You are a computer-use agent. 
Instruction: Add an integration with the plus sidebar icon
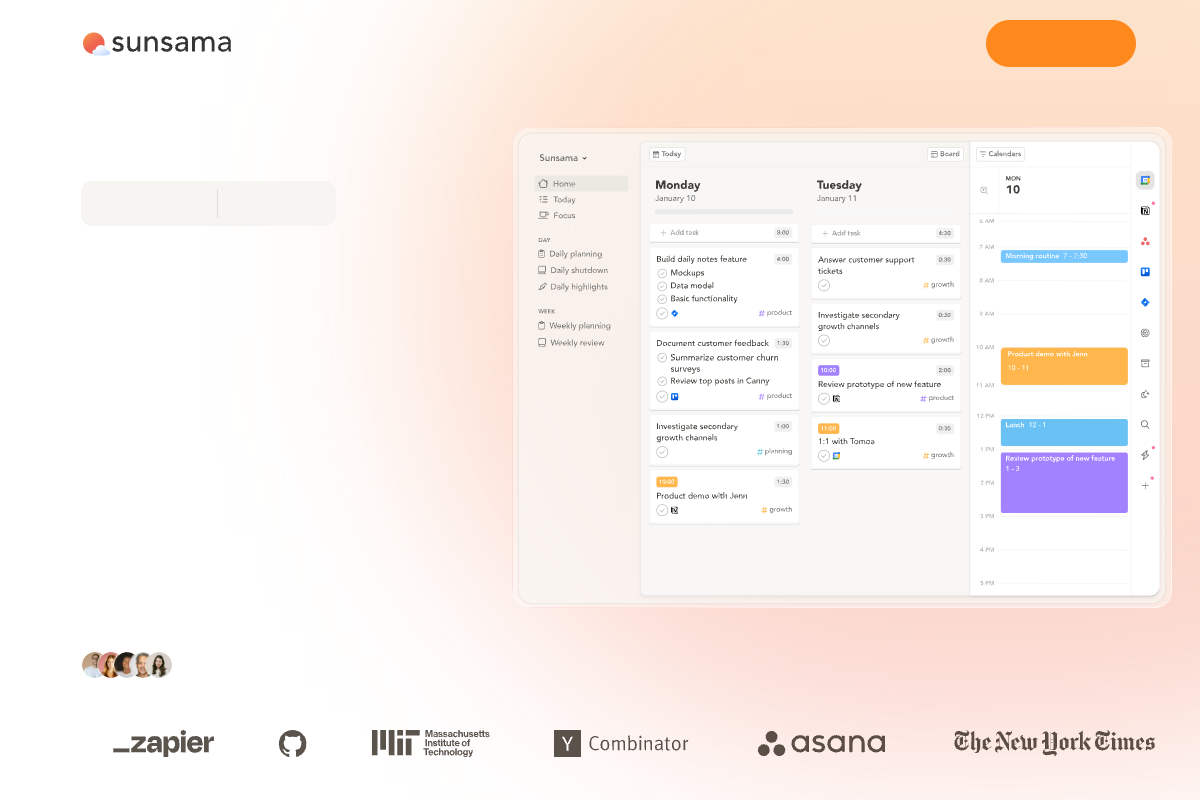tap(1145, 485)
